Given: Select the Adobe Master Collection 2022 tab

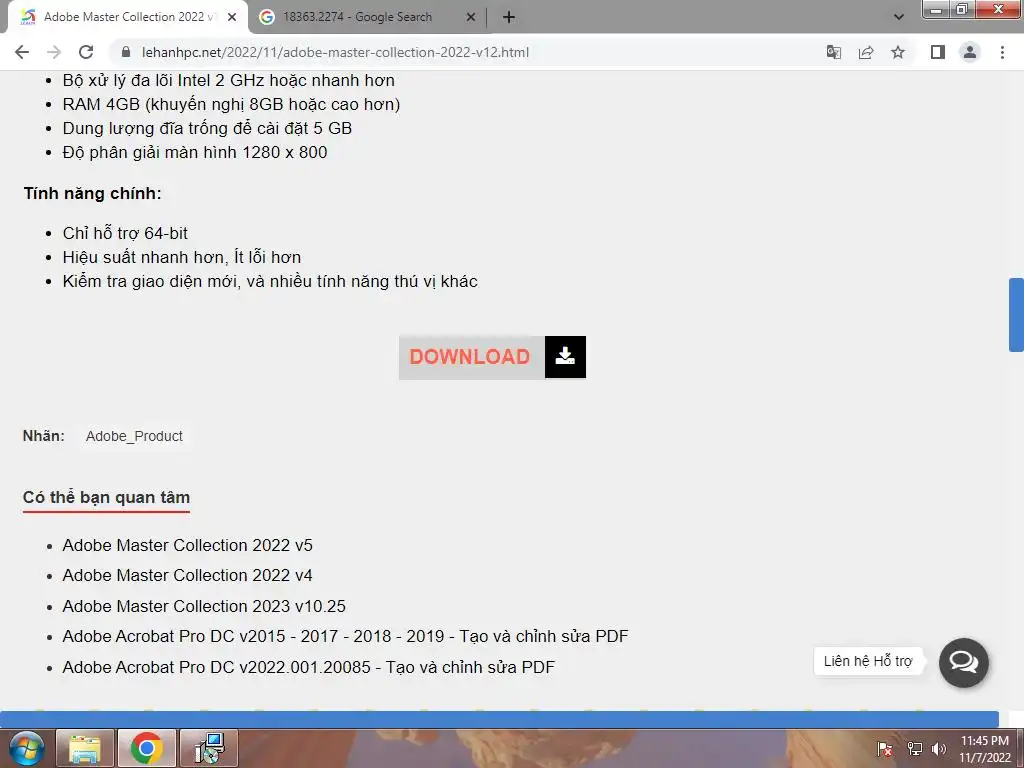Looking at the screenshot, I should tap(127, 17).
